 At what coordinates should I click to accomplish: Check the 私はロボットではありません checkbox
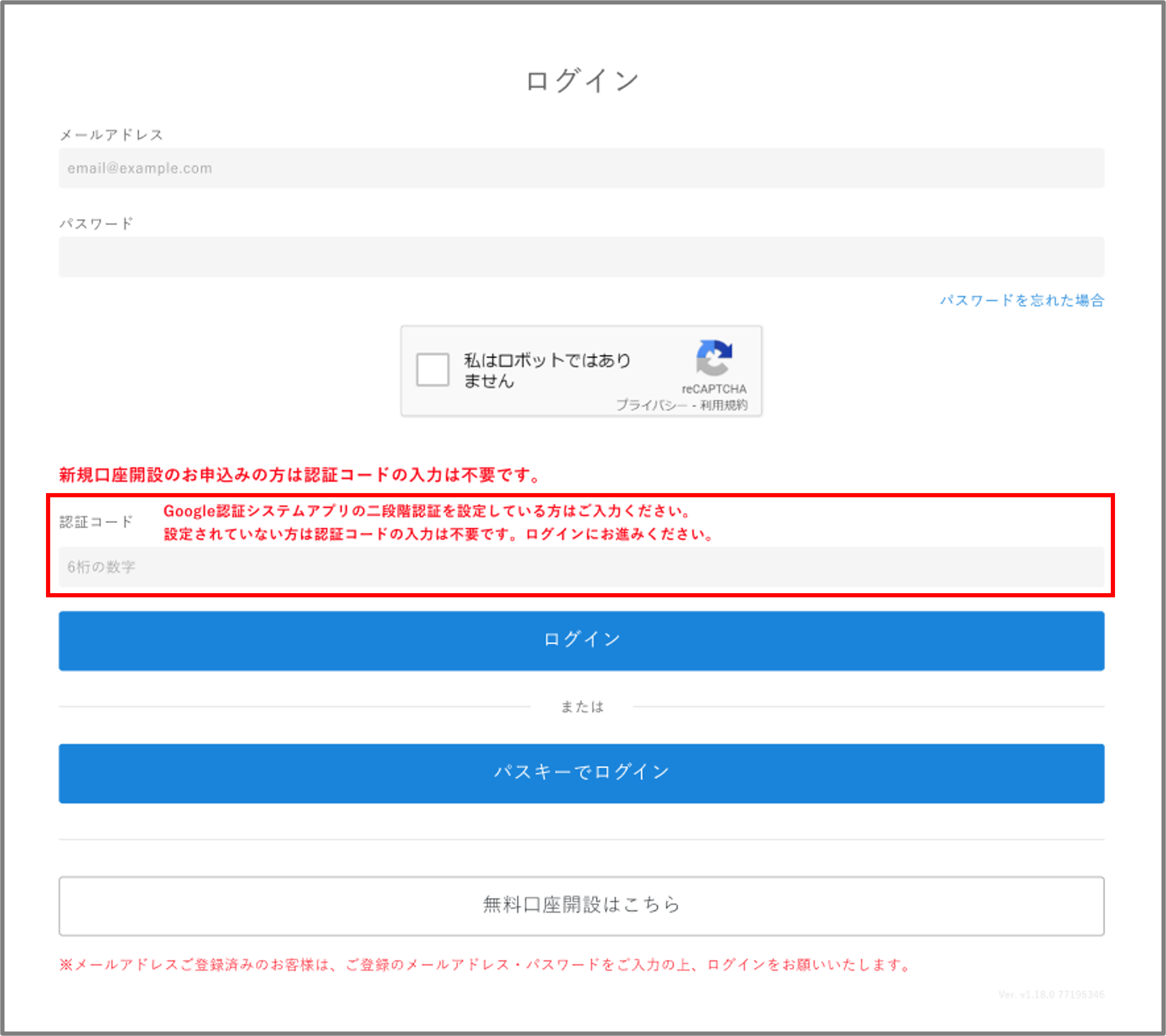coord(432,370)
